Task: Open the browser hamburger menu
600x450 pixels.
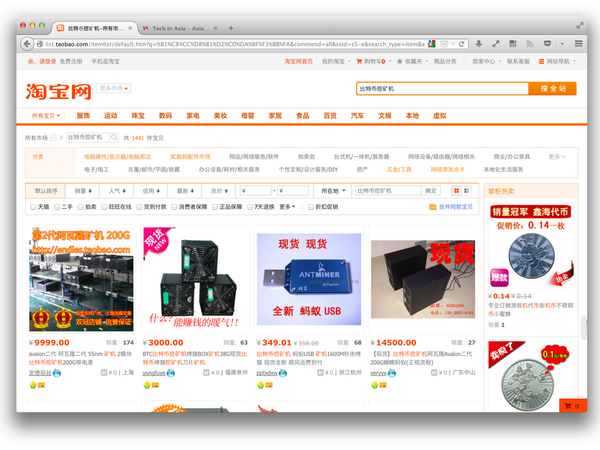Action: (x=579, y=44)
